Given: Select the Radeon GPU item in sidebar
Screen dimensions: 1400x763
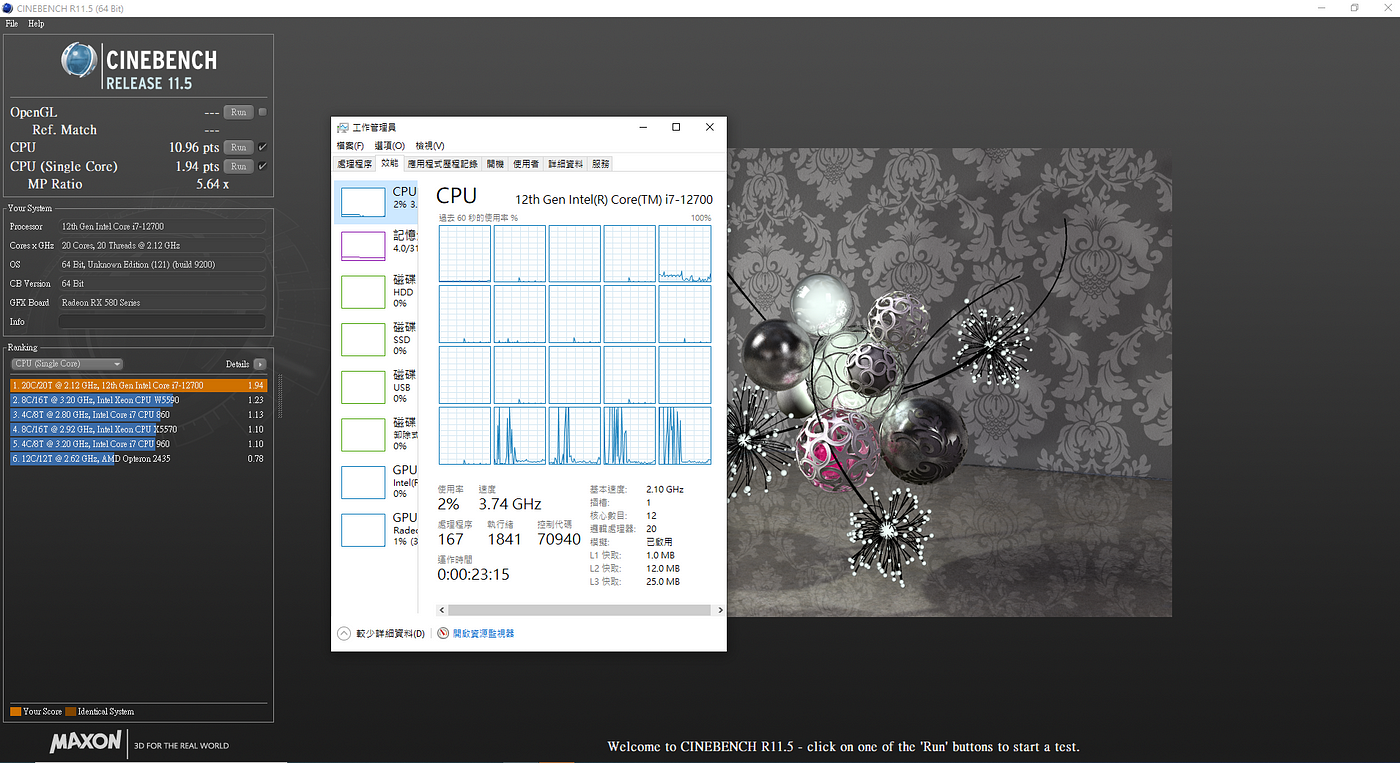Looking at the screenshot, I should click(377, 530).
